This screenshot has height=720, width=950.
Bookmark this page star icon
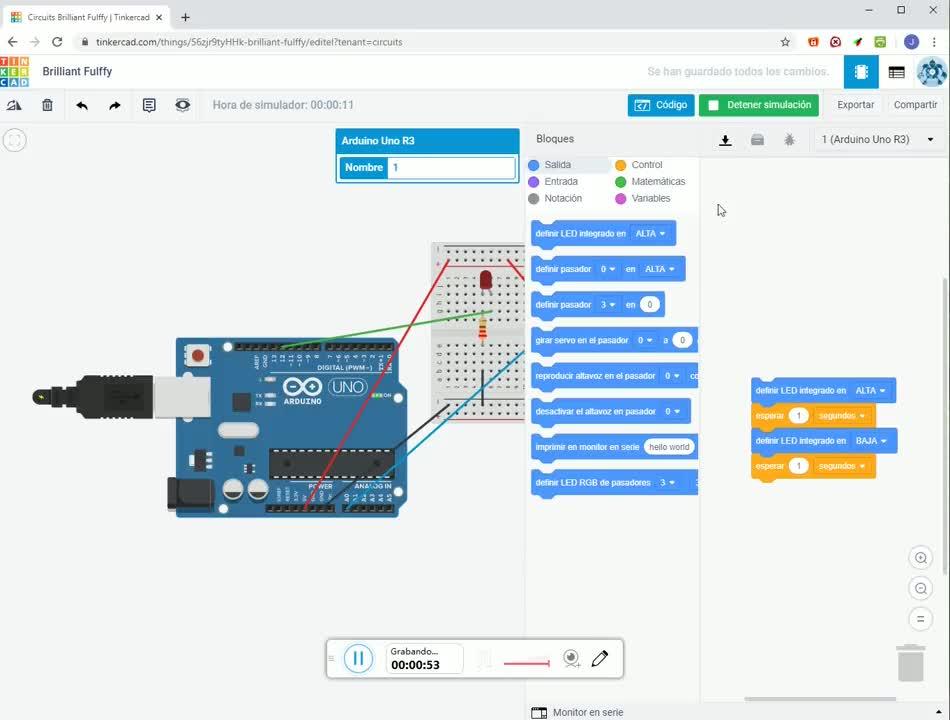(785, 42)
